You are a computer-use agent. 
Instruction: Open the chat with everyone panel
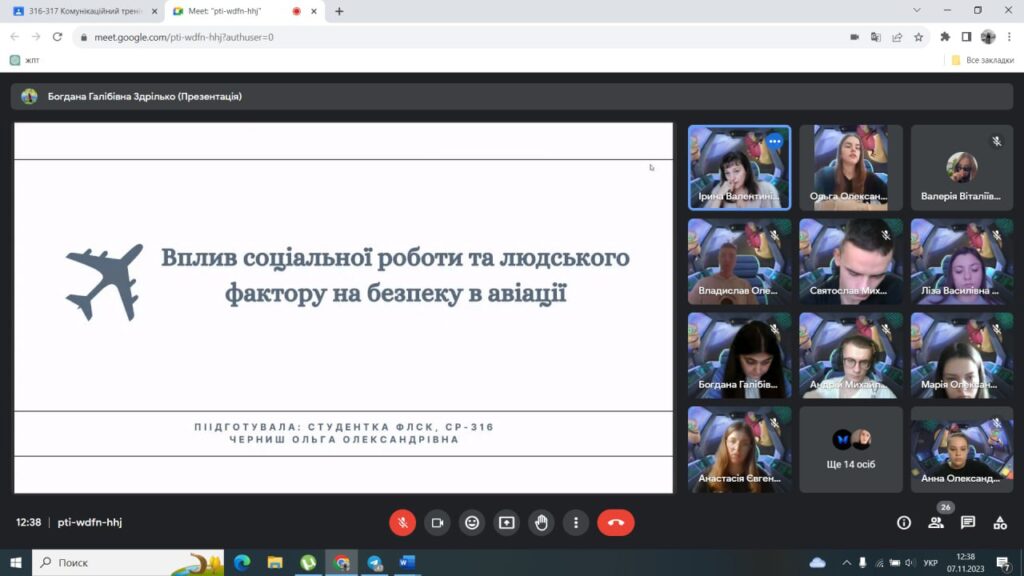tap(968, 522)
